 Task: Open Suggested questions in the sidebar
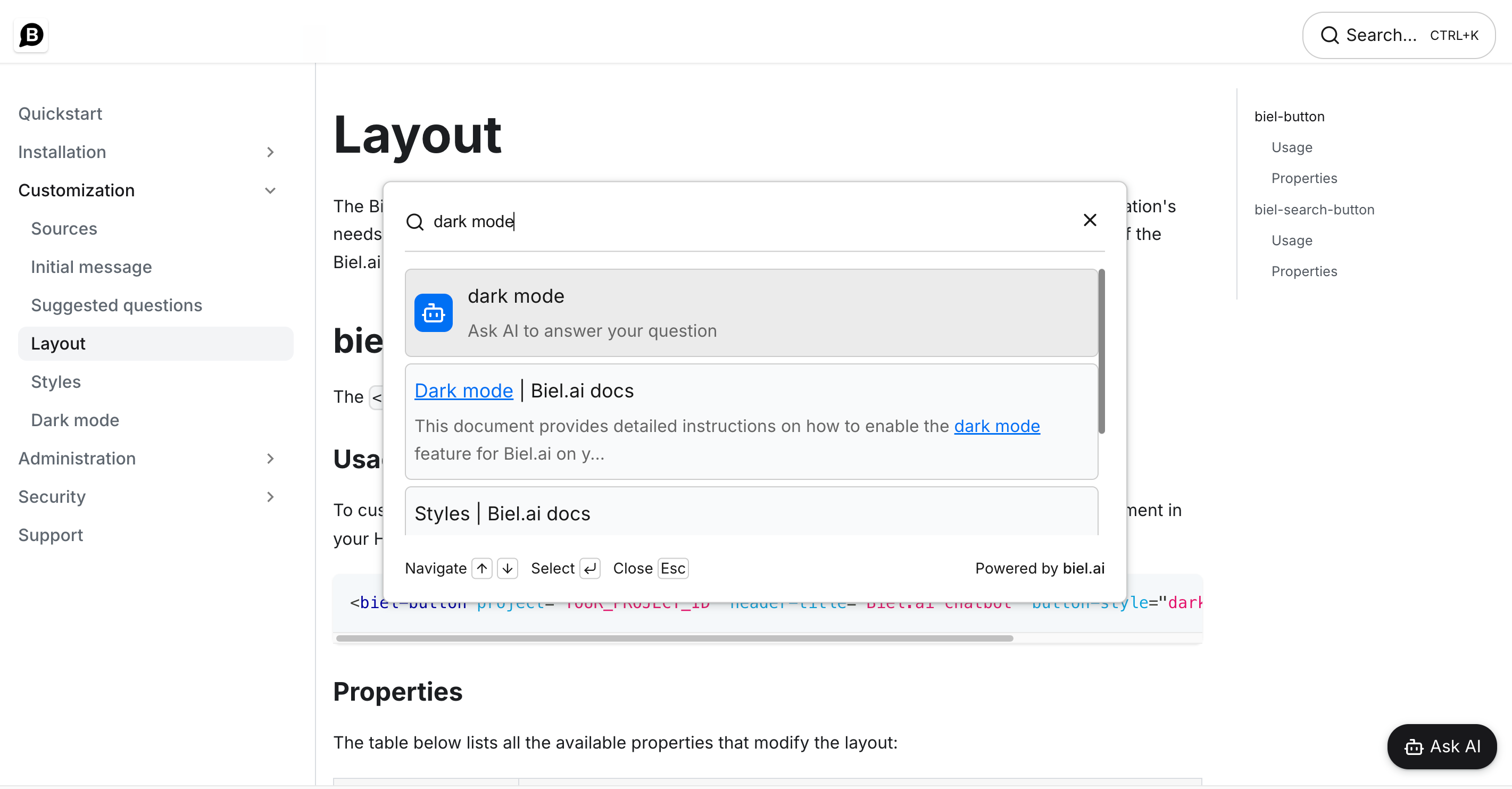pos(116,305)
